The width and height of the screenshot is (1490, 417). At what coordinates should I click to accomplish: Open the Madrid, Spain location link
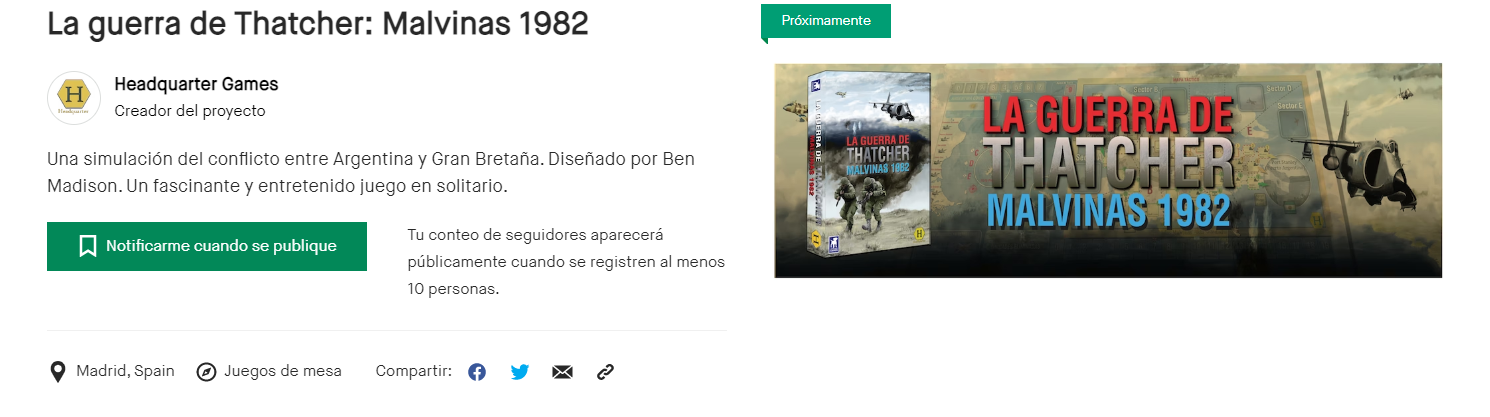coord(125,371)
